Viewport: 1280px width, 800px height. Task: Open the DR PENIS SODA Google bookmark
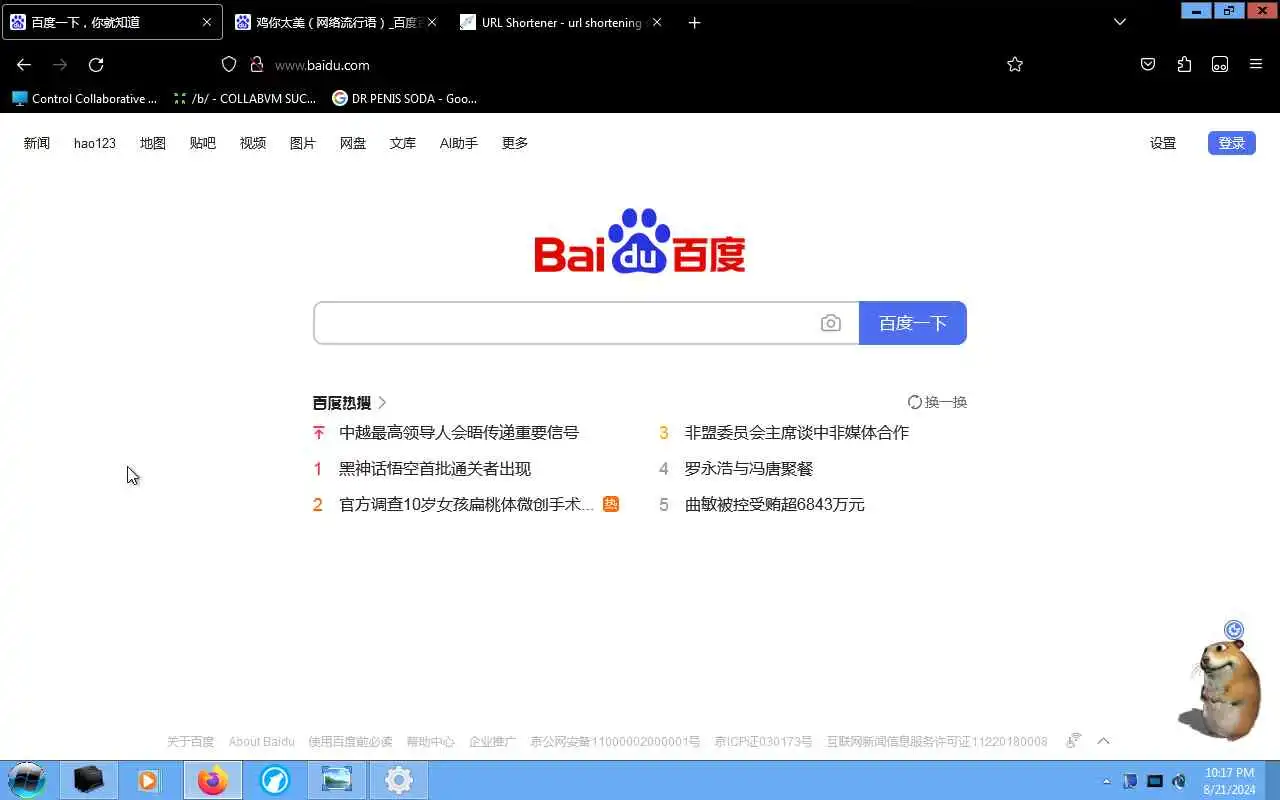[405, 98]
